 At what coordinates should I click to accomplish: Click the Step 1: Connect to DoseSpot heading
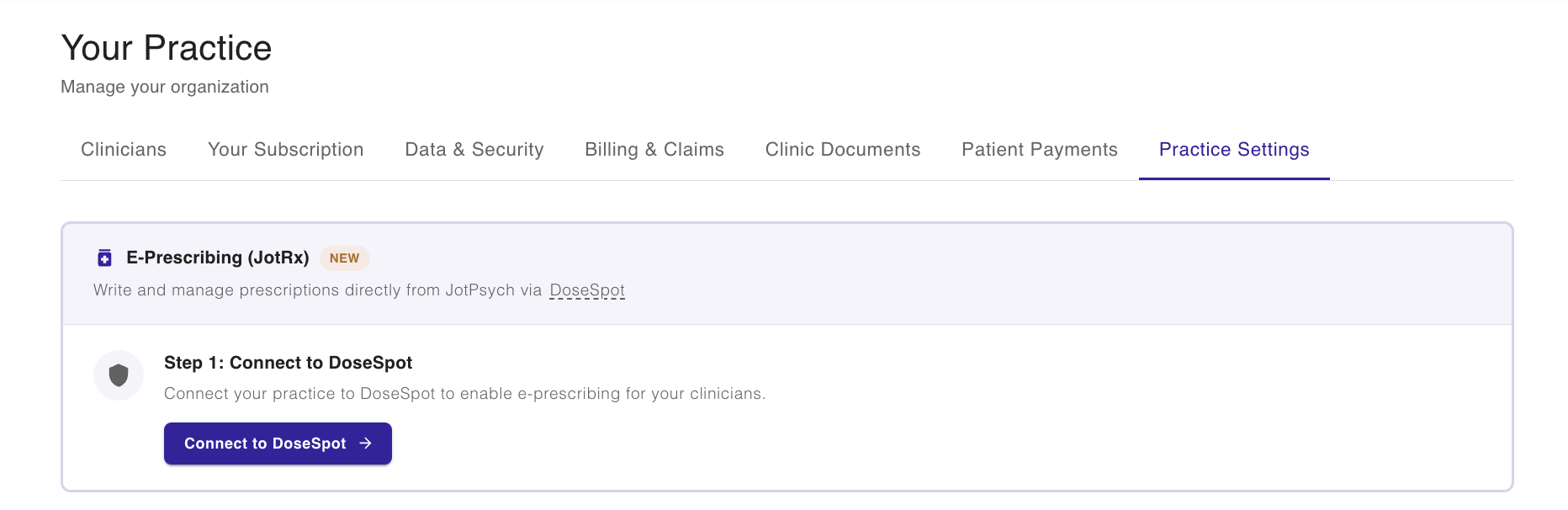288,363
